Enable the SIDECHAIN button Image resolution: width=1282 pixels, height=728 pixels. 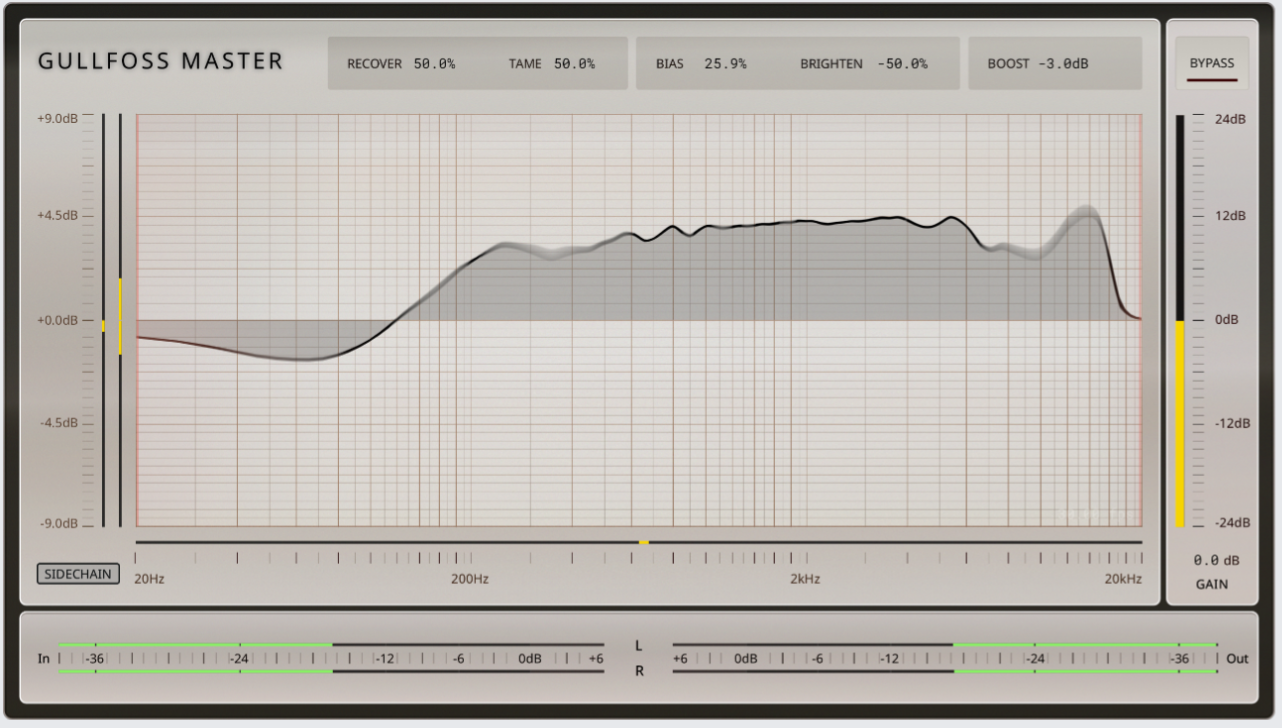pyautogui.click(x=78, y=574)
